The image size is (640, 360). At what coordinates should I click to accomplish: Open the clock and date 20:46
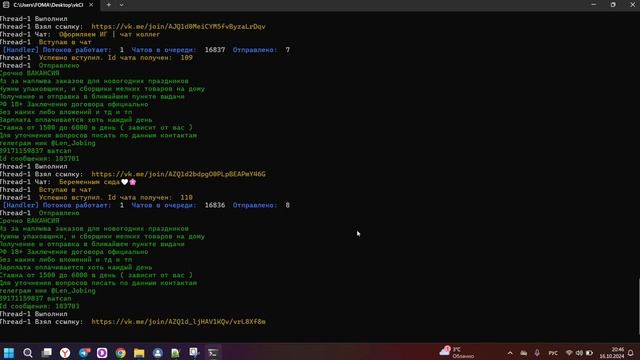click(x=611, y=353)
